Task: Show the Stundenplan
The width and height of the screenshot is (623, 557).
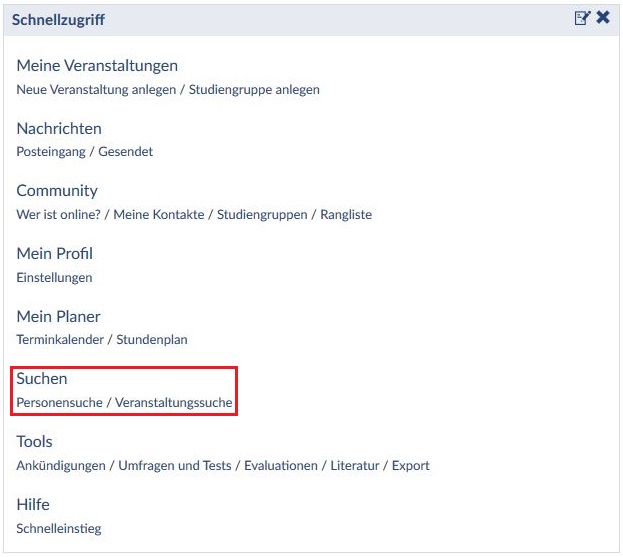Action: [x=152, y=339]
